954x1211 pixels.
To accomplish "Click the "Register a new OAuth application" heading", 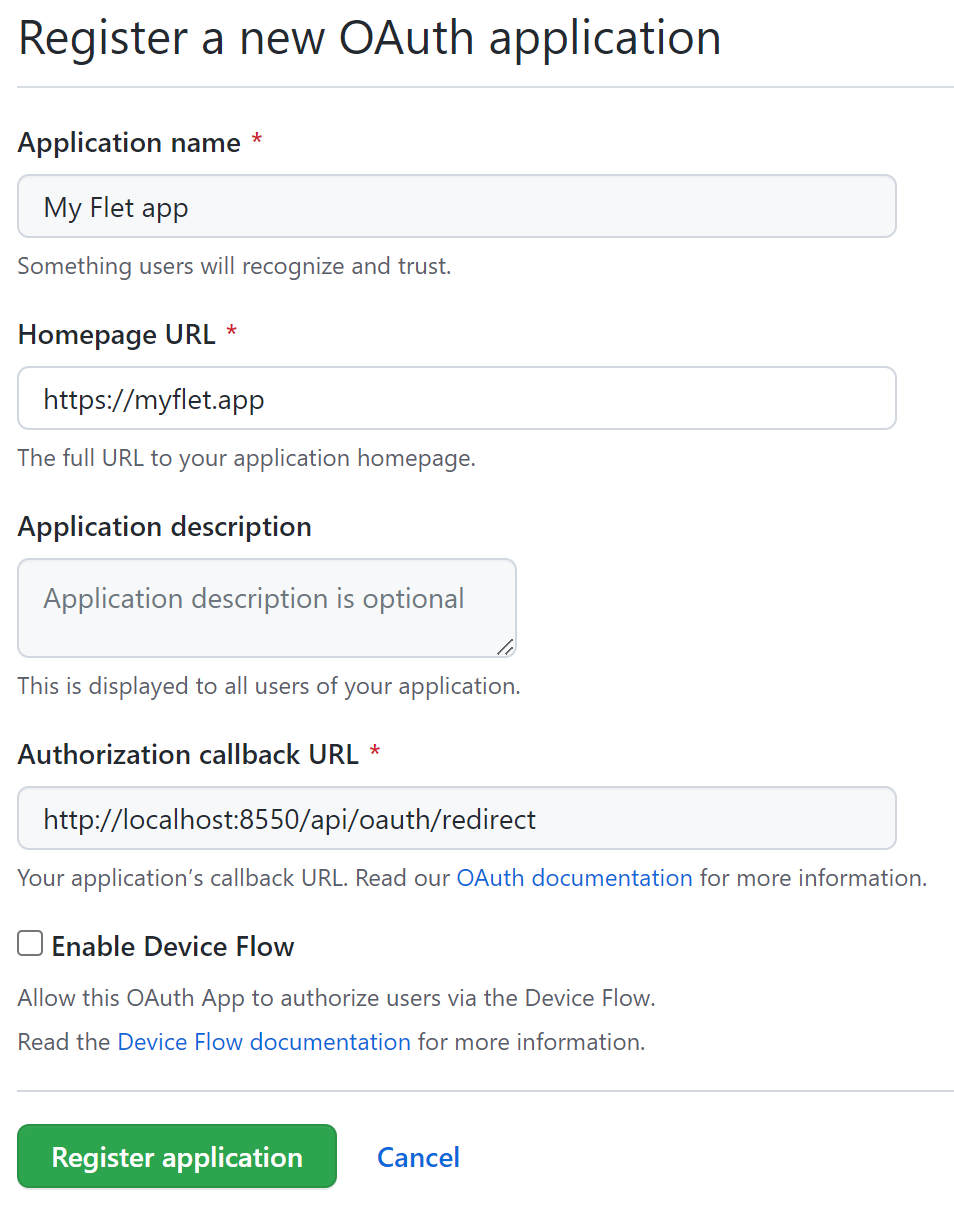I will 369,38.
